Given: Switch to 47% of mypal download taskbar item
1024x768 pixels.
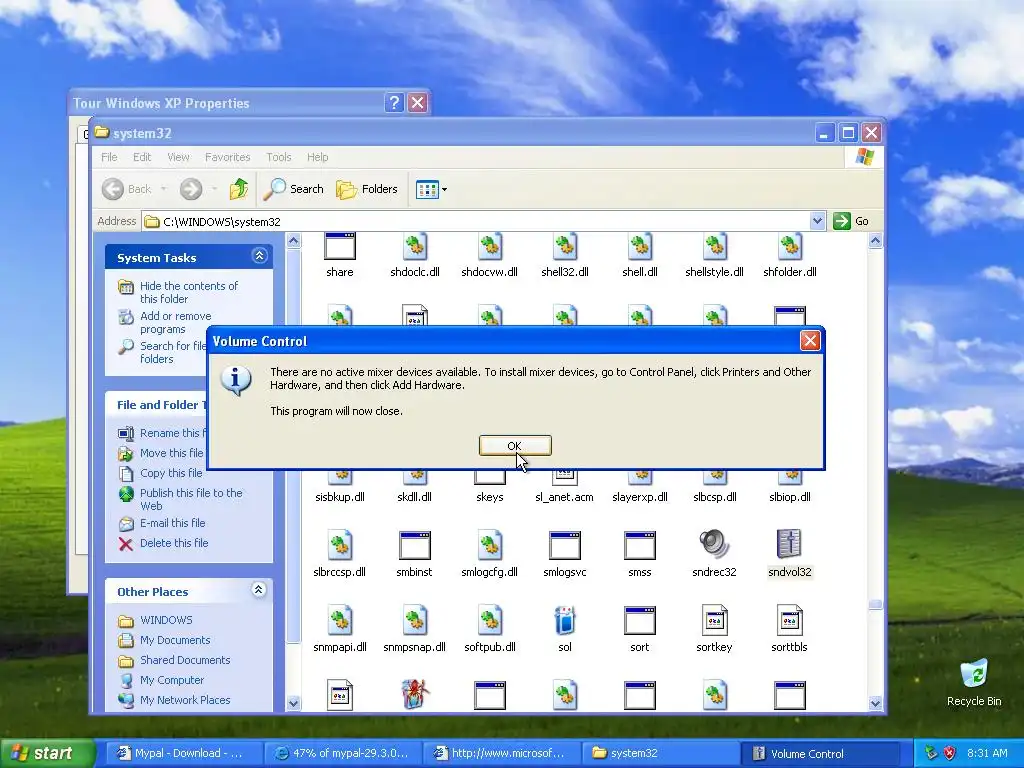Looking at the screenshot, I should tap(343, 753).
